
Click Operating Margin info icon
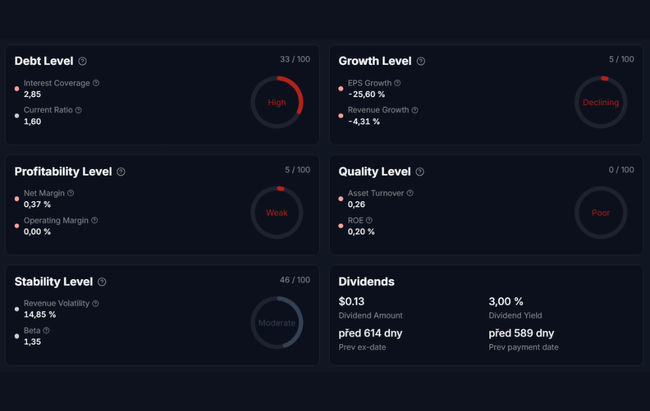point(94,220)
